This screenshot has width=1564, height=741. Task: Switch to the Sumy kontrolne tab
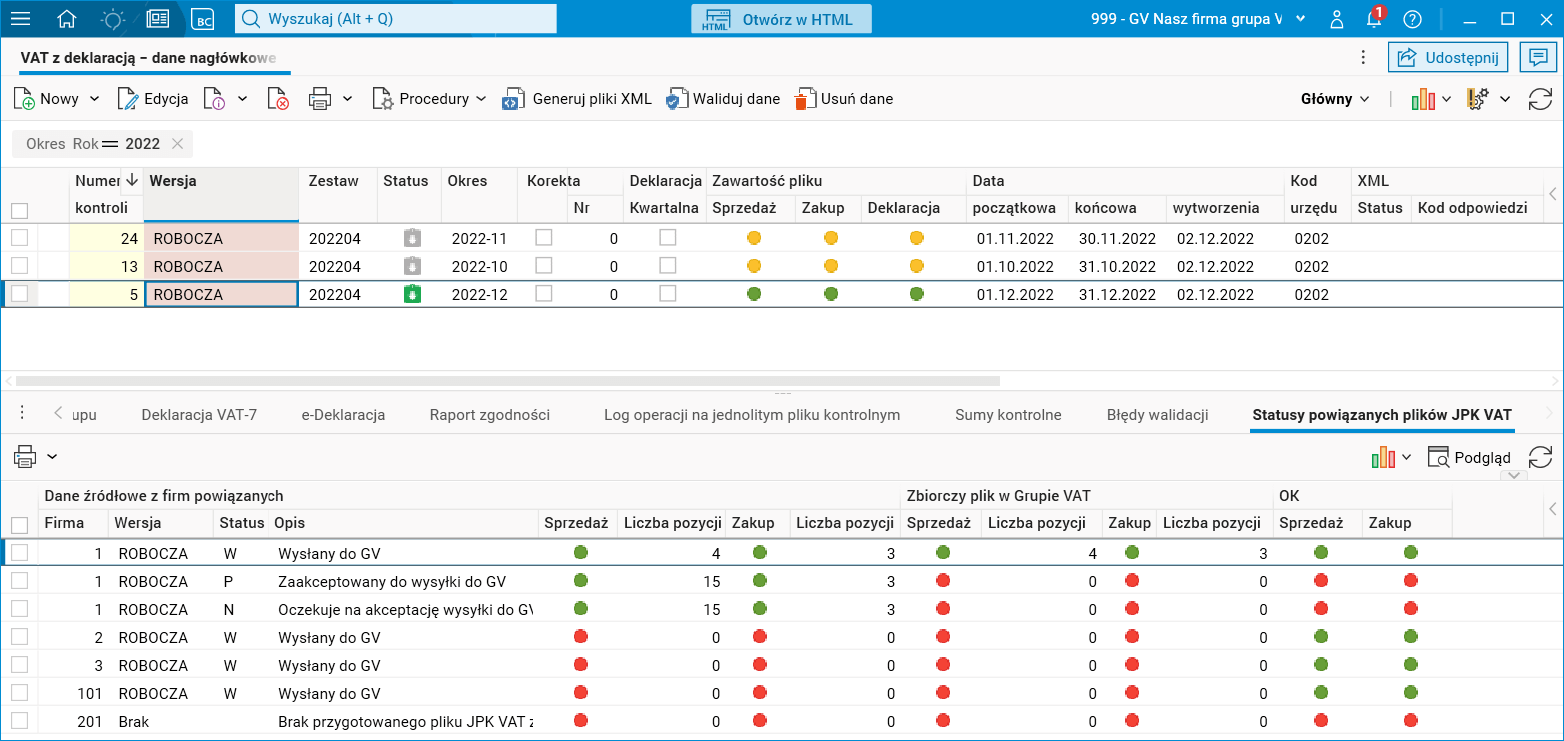[x=1008, y=415]
